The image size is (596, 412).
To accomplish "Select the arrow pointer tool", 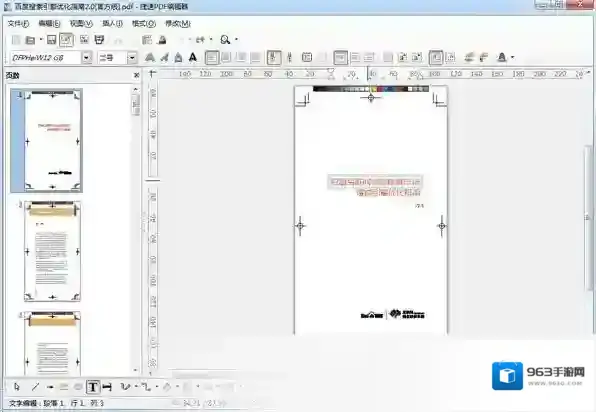I will tap(16, 387).
